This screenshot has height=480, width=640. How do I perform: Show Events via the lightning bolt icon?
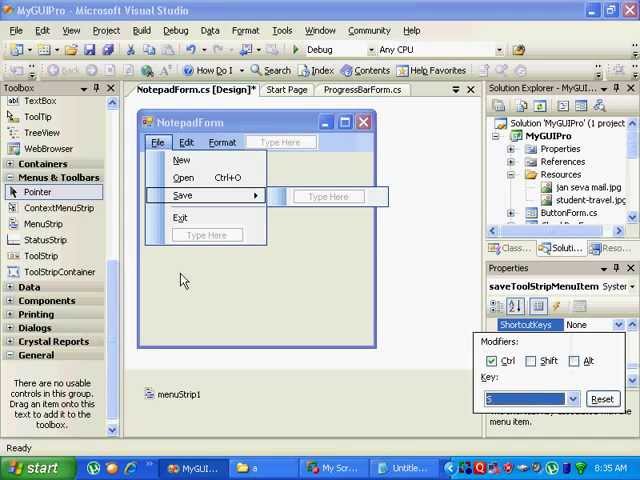click(556, 306)
